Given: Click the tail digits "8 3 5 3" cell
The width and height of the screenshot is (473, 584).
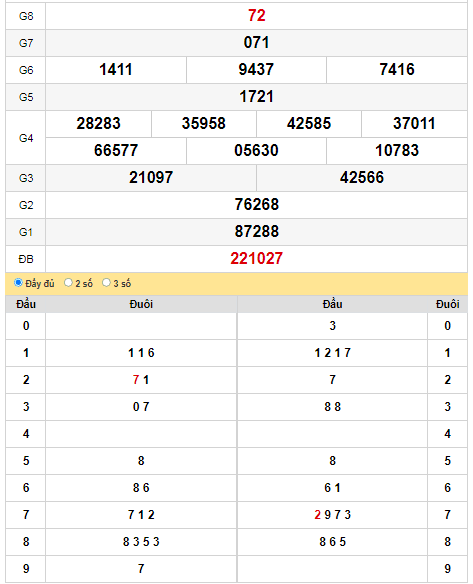Looking at the screenshot, I should 141,542.
